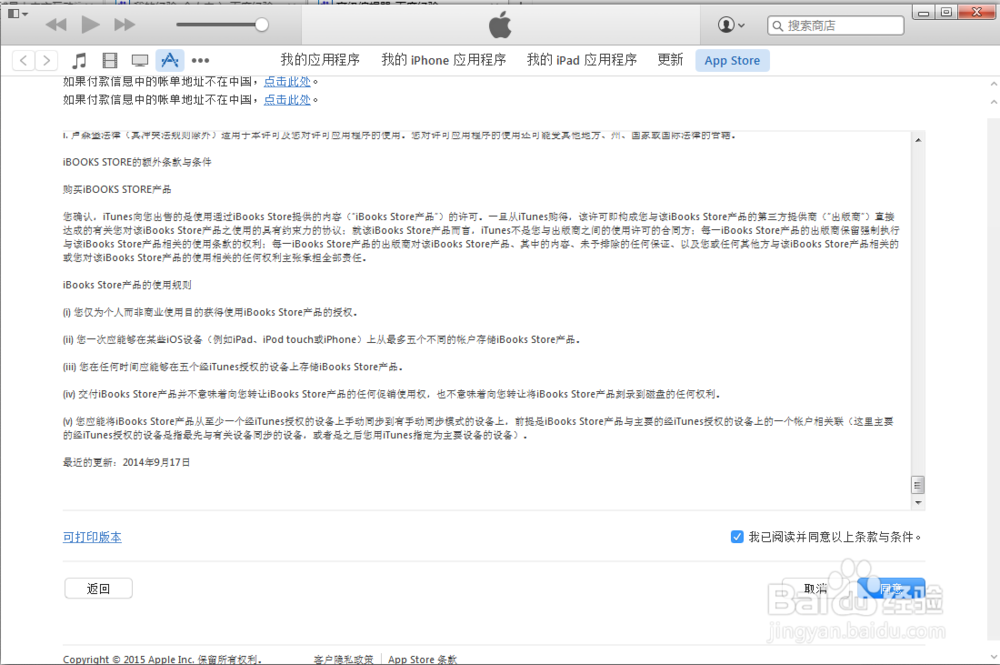
Task: Open 可打印版本 printable version link
Action: (x=92, y=537)
